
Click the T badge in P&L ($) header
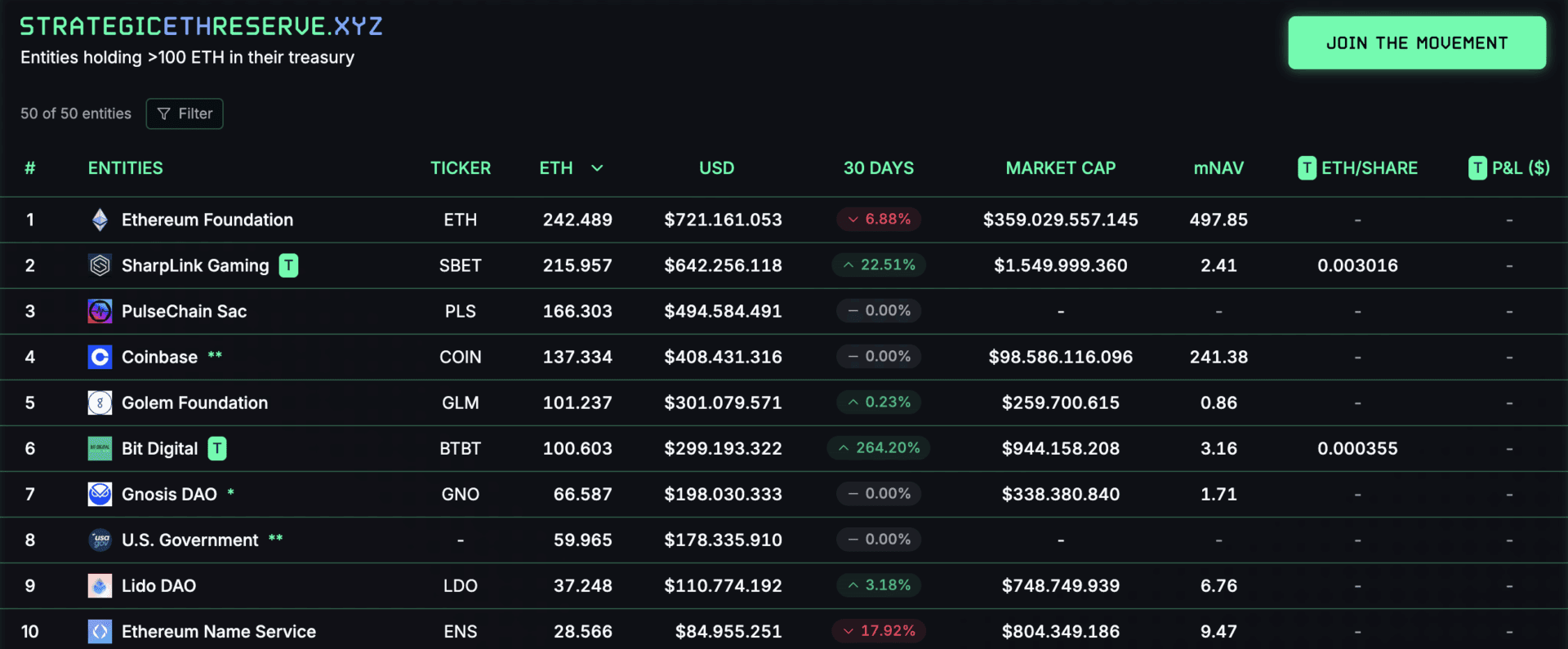pyautogui.click(x=1477, y=168)
